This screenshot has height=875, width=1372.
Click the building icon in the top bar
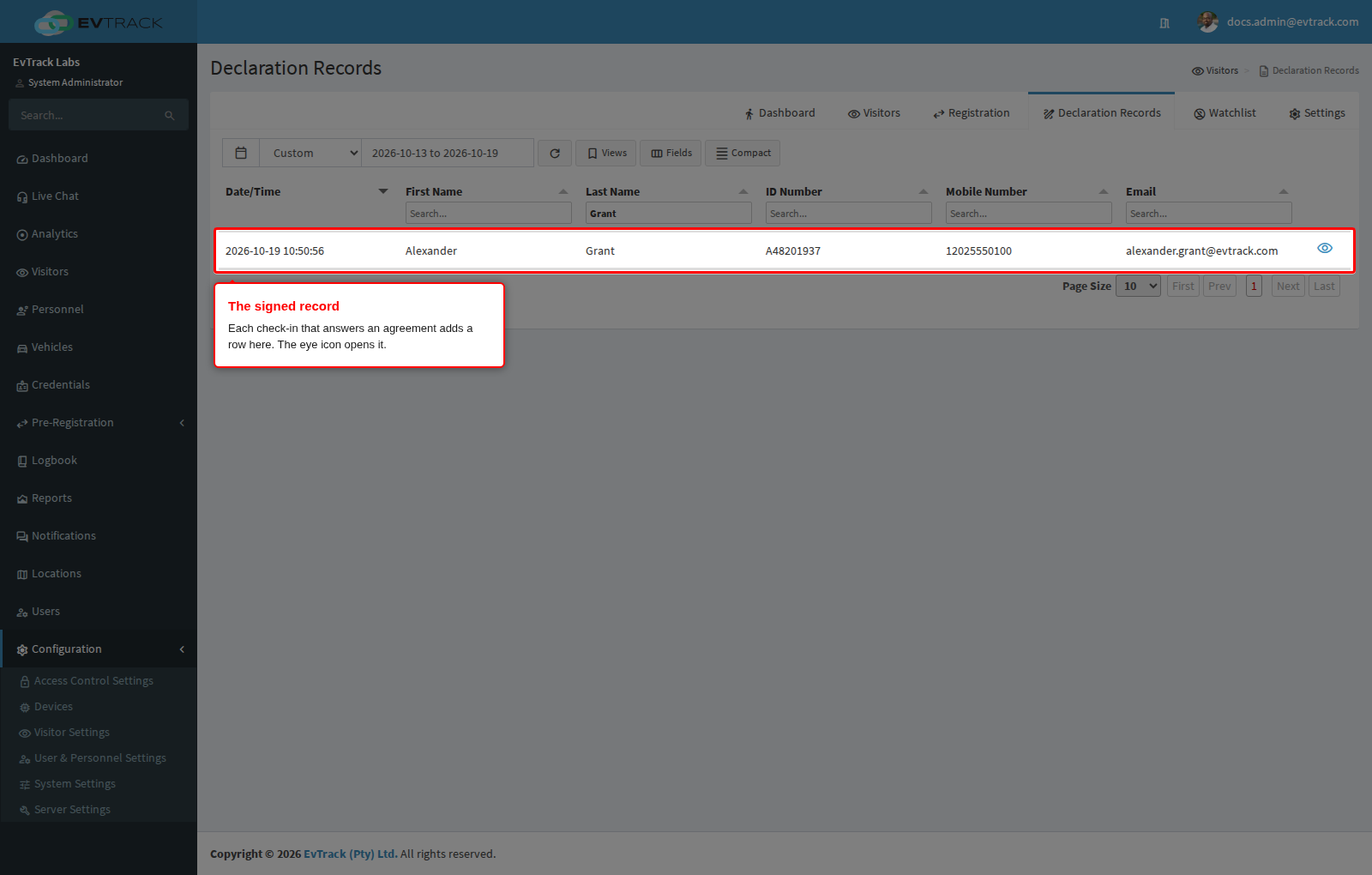(1164, 23)
